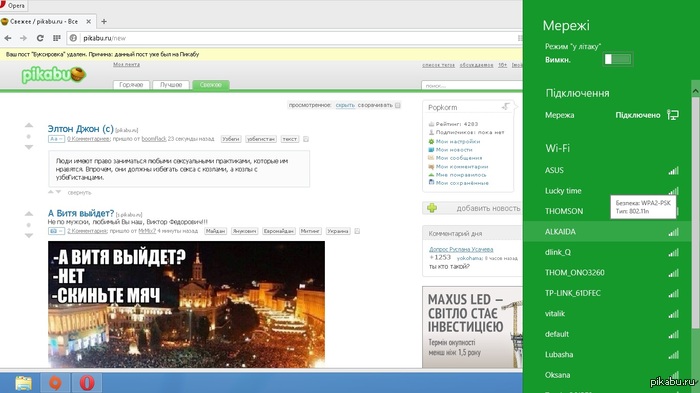Open Мои сообщения in the sidebar
This screenshot has height=393, width=700.
point(458,158)
